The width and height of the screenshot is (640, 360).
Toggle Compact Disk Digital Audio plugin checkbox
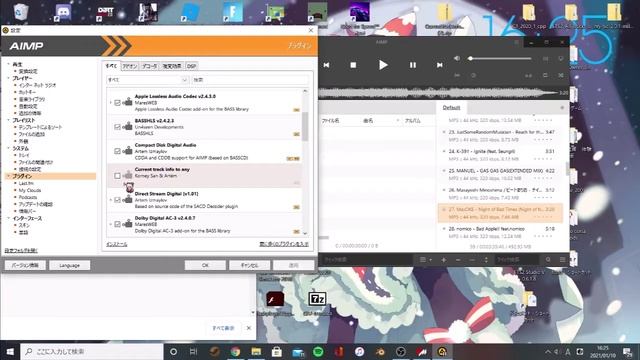pyautogui.click(x=118, y=151)
